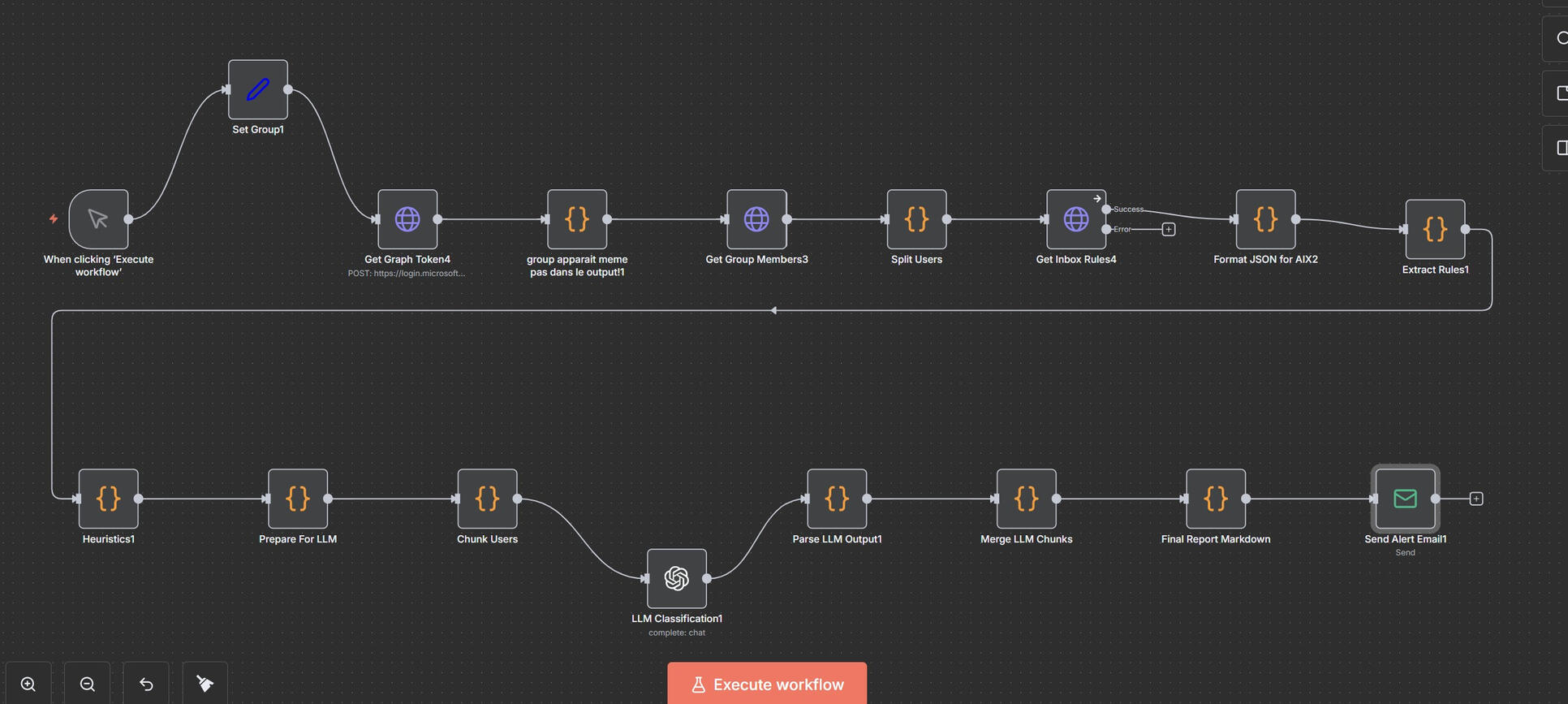Open the Heuristics1 code node
This screenshot has width=1568, height=704.
[x=109, y=499]
